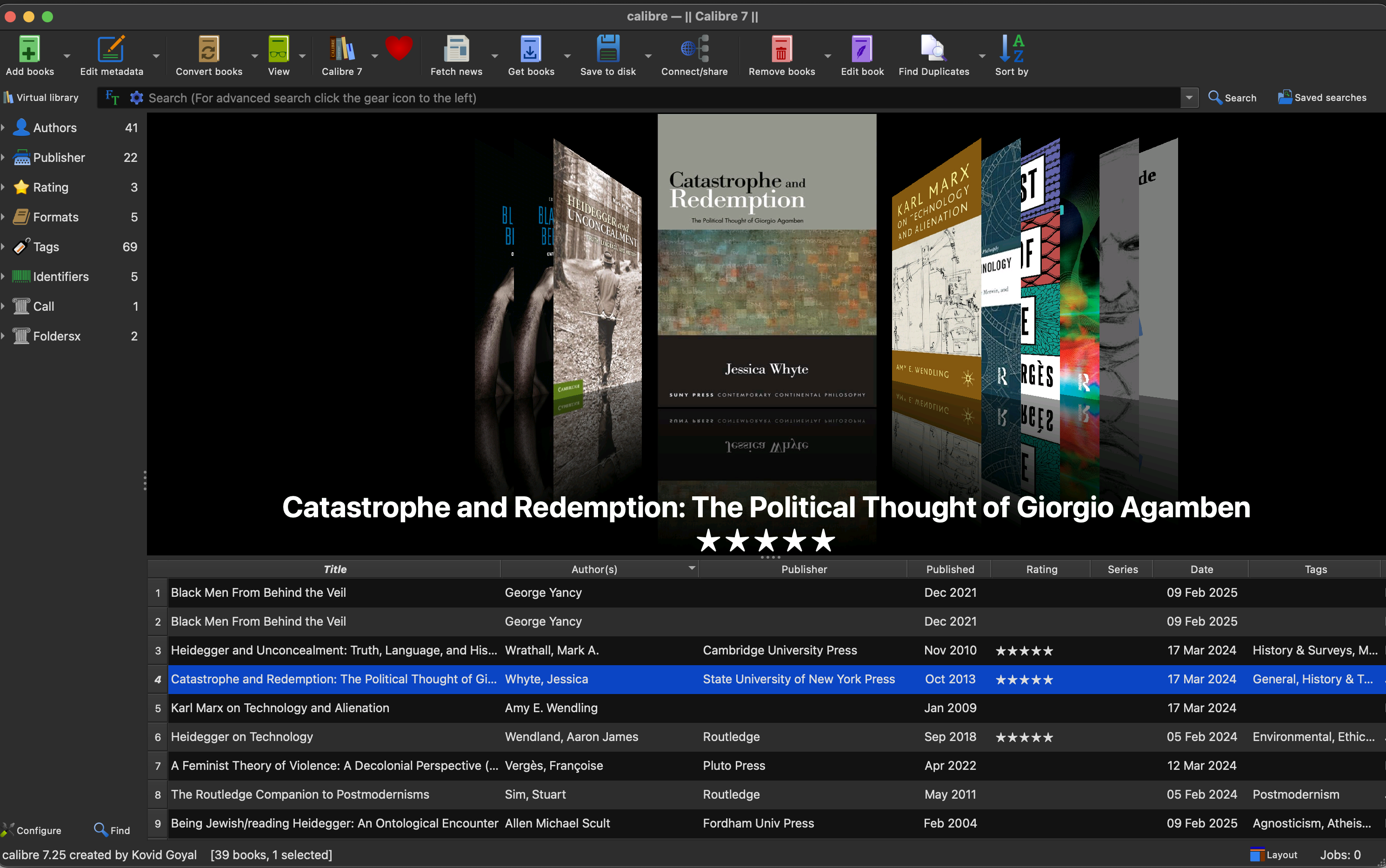Toggle the full-text search FT icon
The height and width of the screenshot is (868, 1386).
tap(113, 98)
